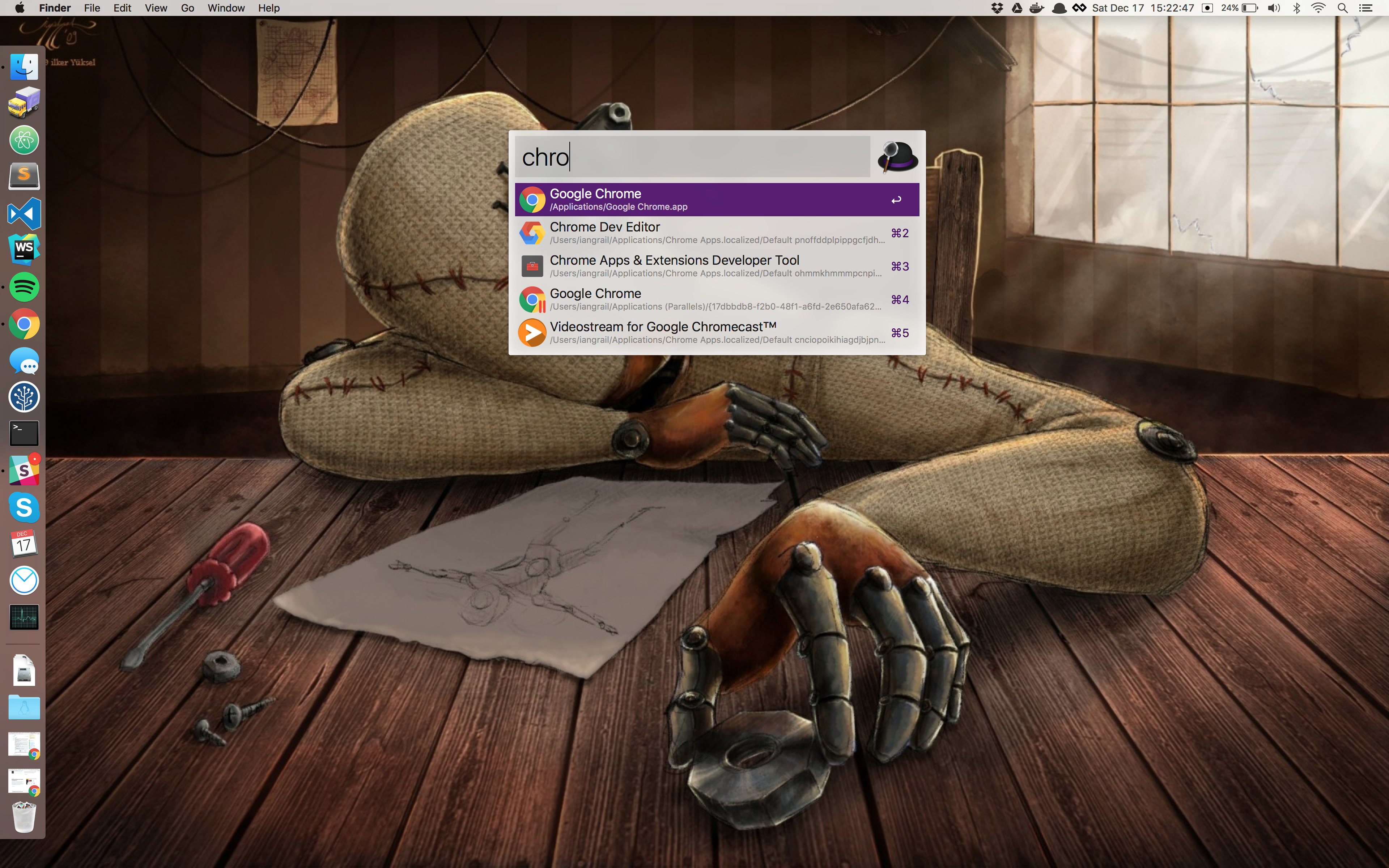This screenshot has height=868, width=1389.
Task: Open Notification Center list icon
Action: (x=1366, y=8)
